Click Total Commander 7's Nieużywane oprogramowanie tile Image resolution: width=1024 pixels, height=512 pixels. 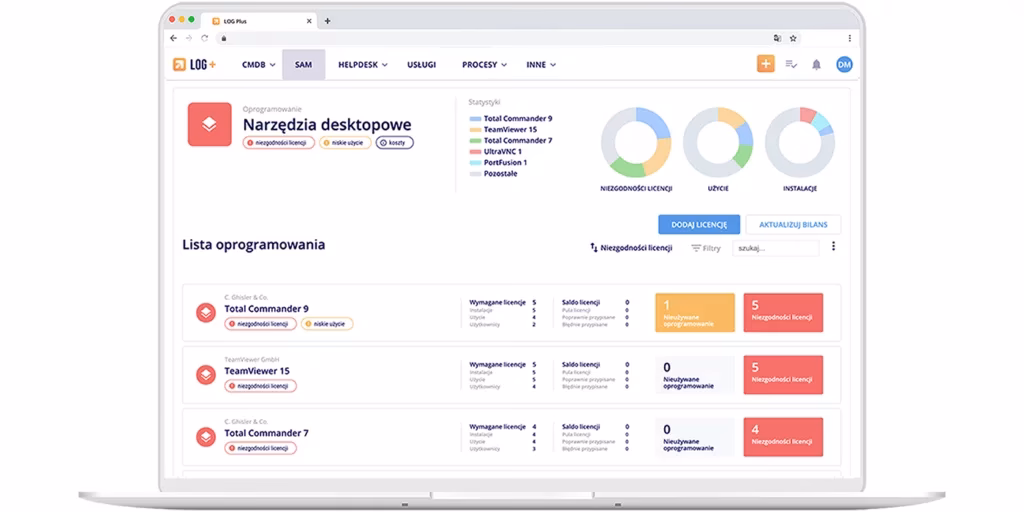695,437
